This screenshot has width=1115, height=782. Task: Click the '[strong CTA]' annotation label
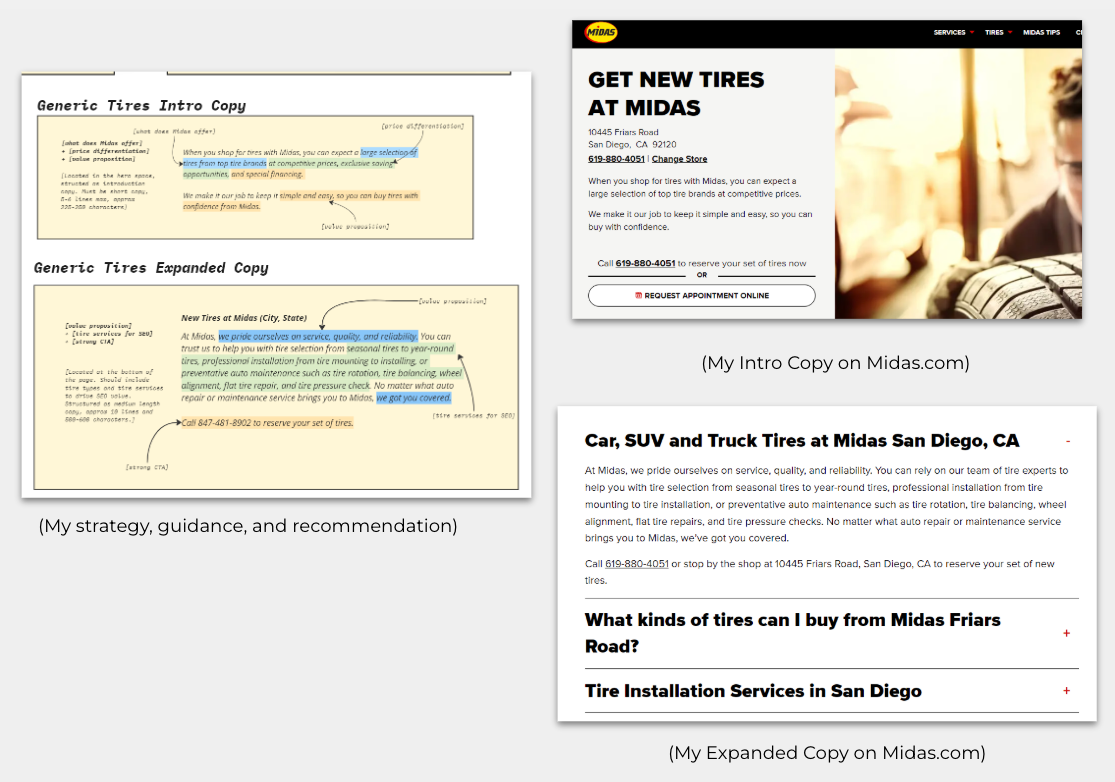pos(146,467)
